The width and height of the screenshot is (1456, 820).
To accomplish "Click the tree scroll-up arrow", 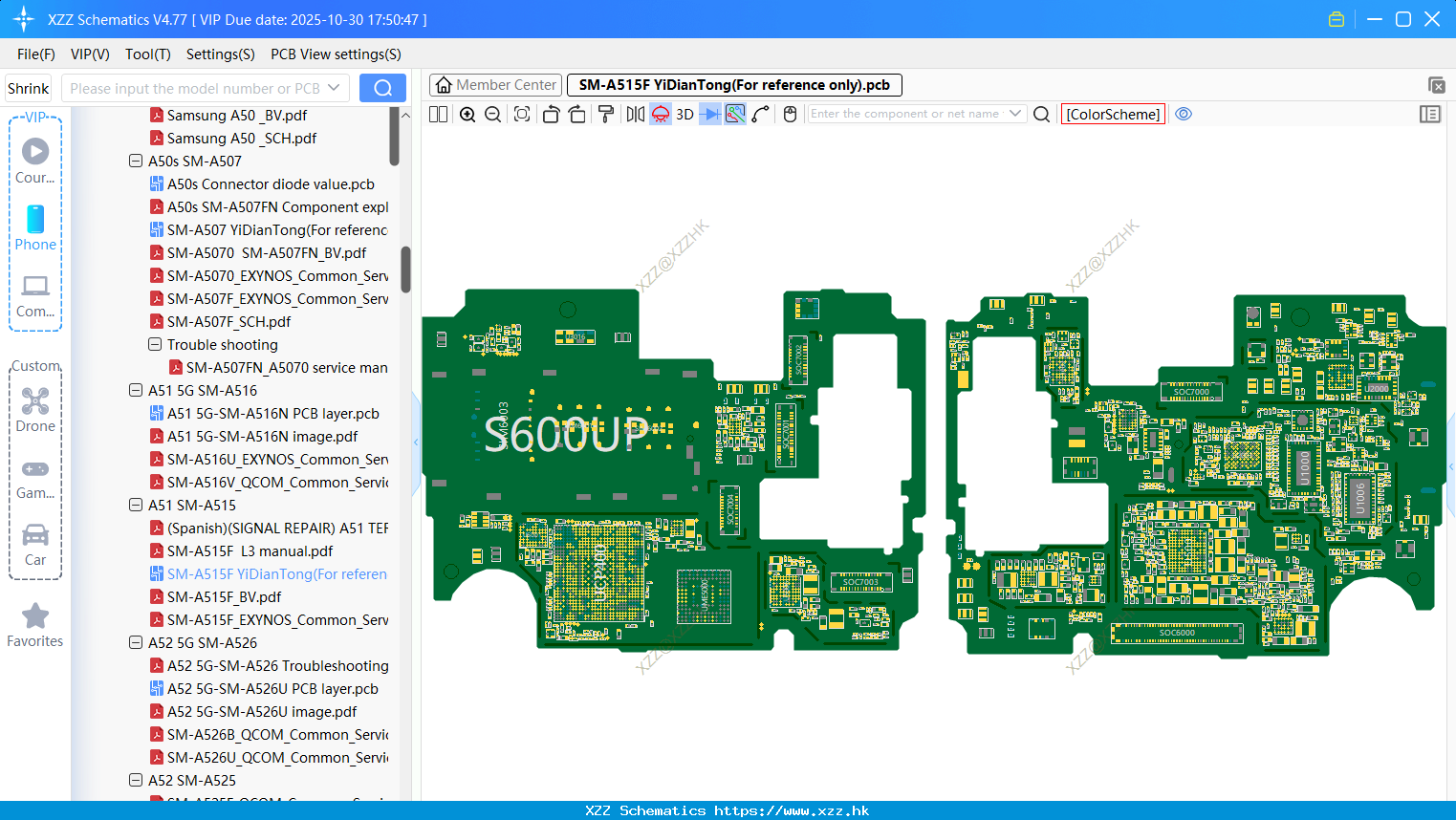I will [405, 115].
